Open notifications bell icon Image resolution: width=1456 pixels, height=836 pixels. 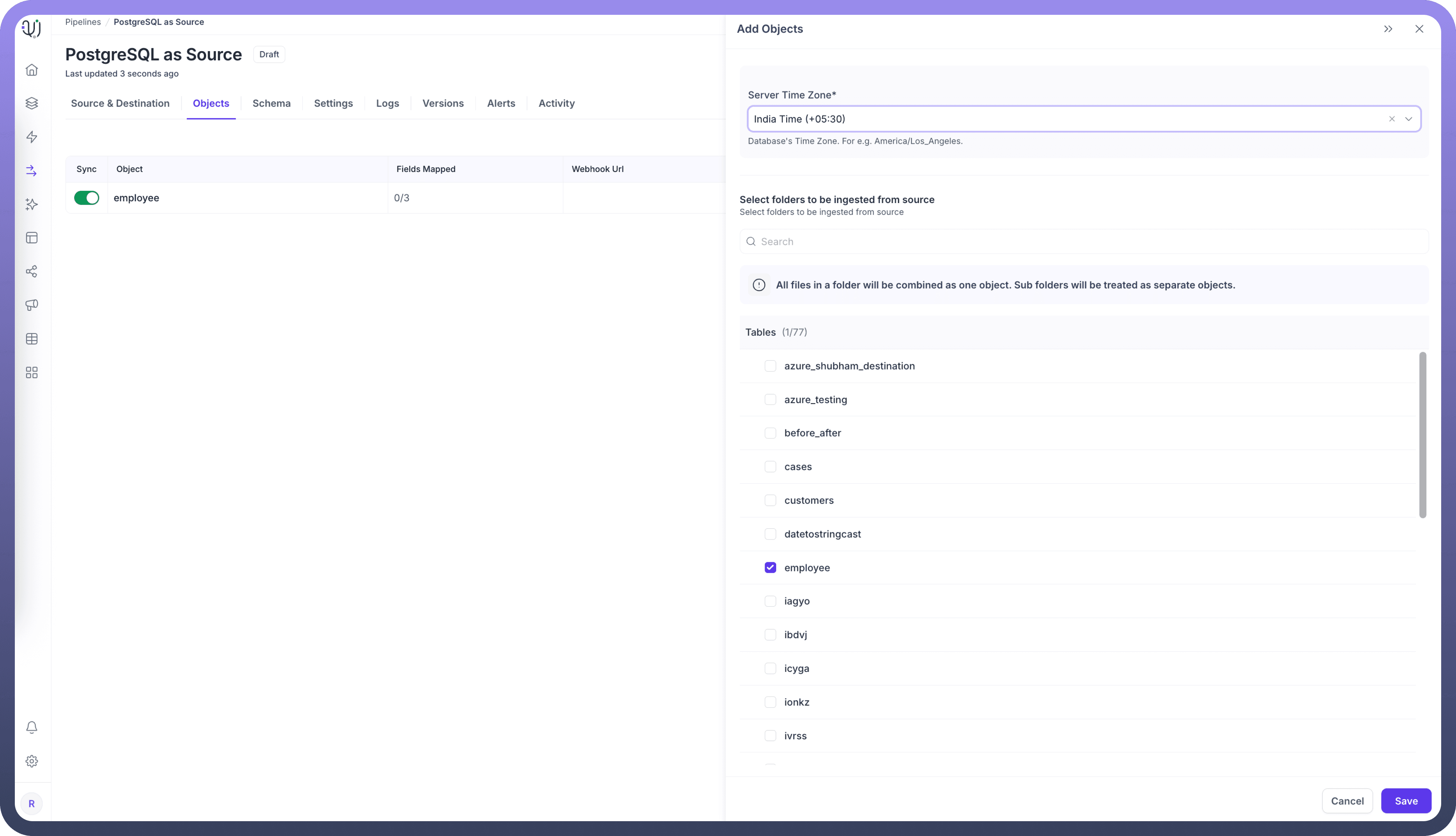point(32,727)
